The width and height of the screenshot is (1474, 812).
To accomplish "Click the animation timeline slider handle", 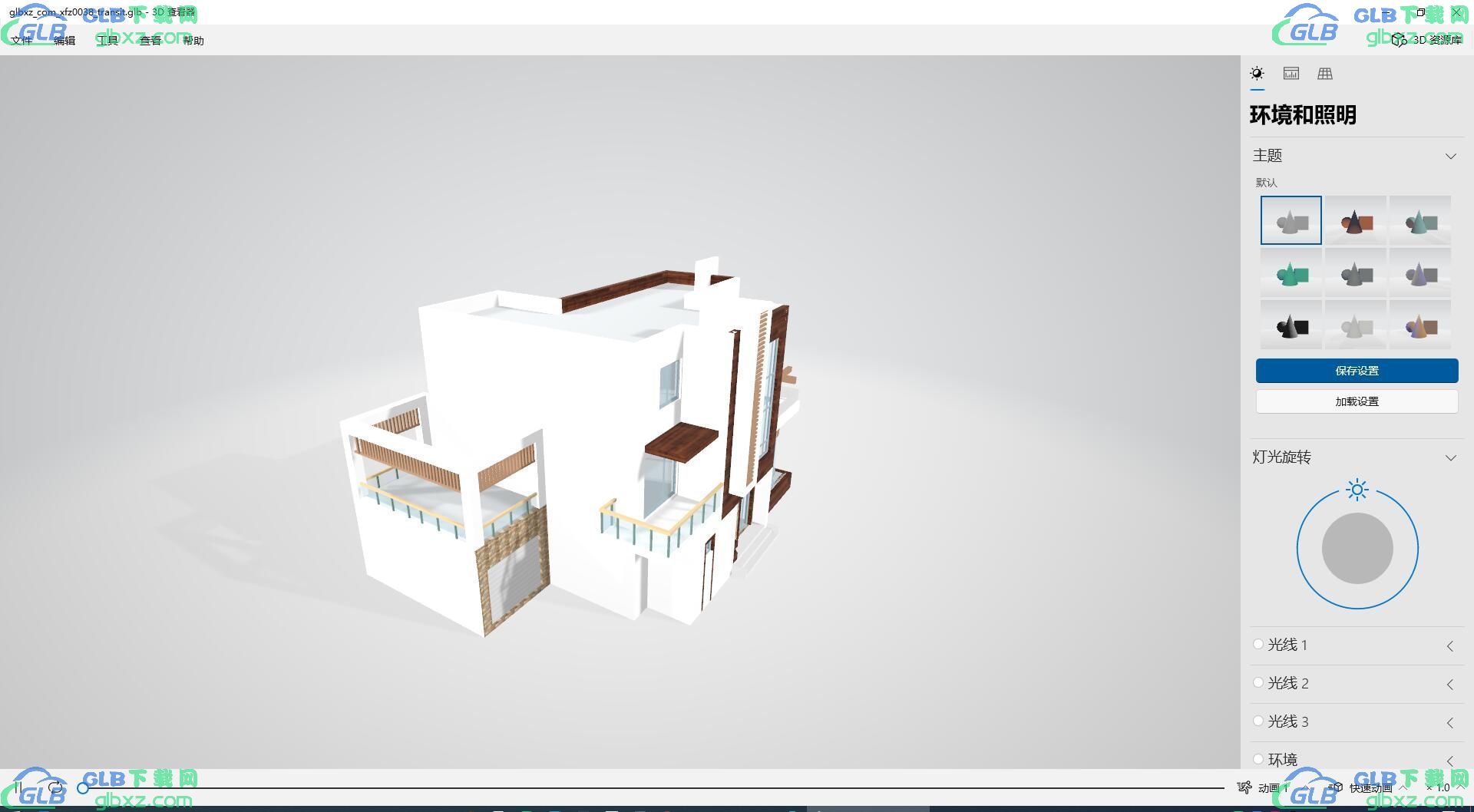I will pos(83,788).
